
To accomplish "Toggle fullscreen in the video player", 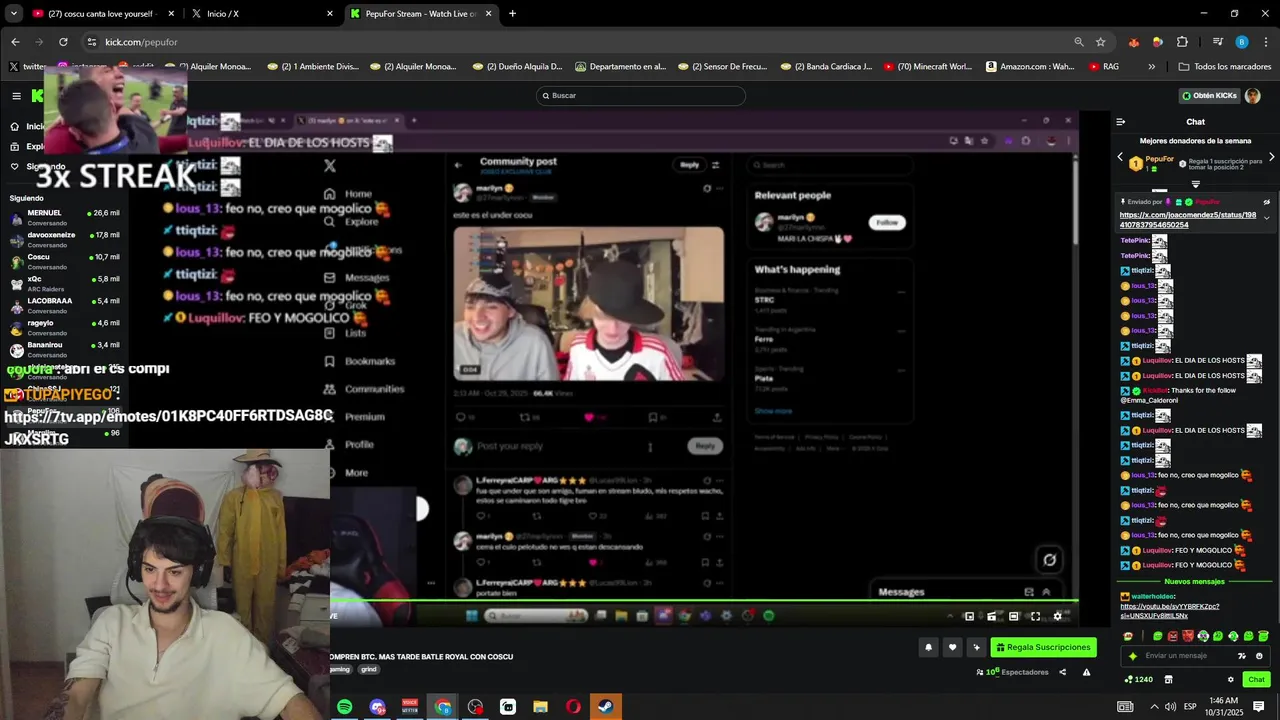I will [x=1035, y=616].
